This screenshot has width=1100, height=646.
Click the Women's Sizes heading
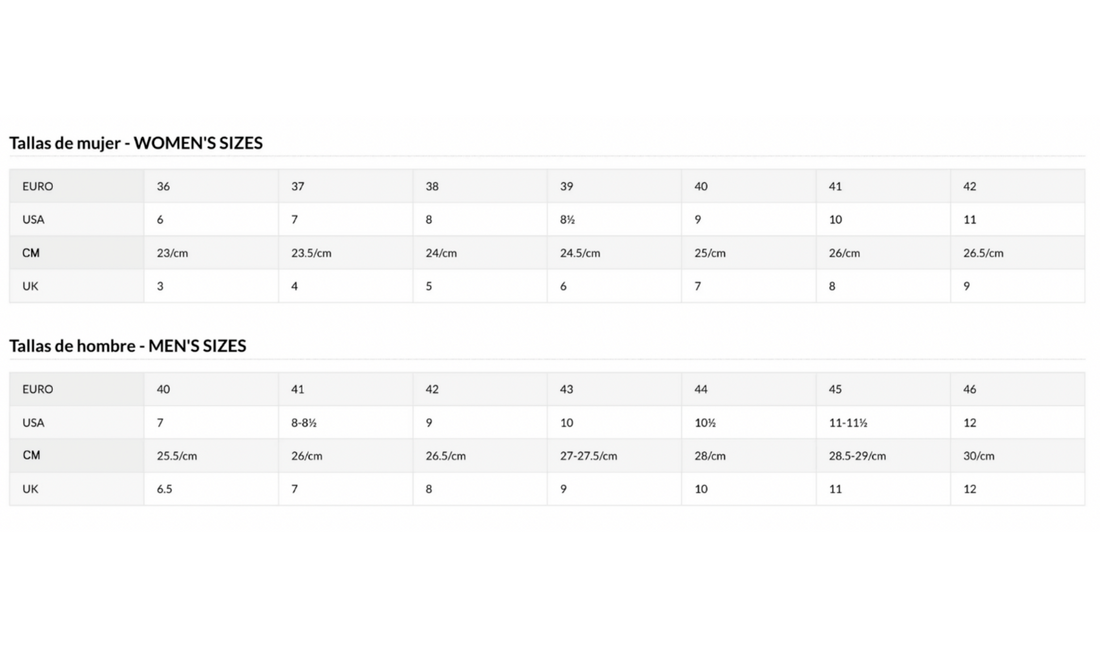(136, 143)
